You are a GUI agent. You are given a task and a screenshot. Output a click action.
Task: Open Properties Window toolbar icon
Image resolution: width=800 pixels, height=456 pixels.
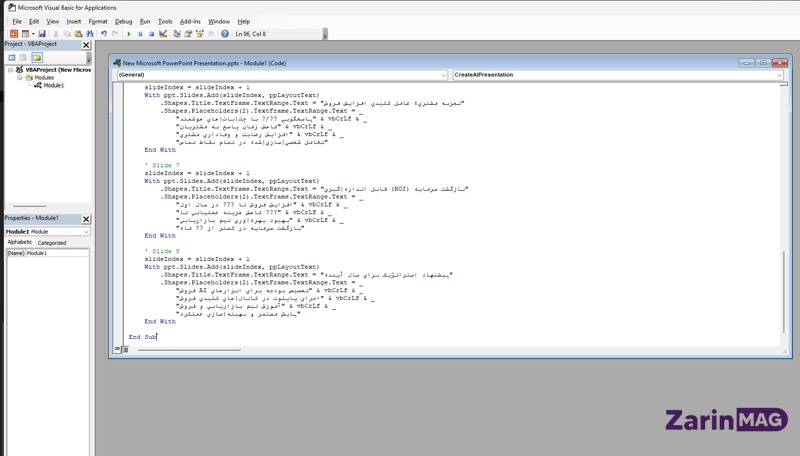[188, 34]
